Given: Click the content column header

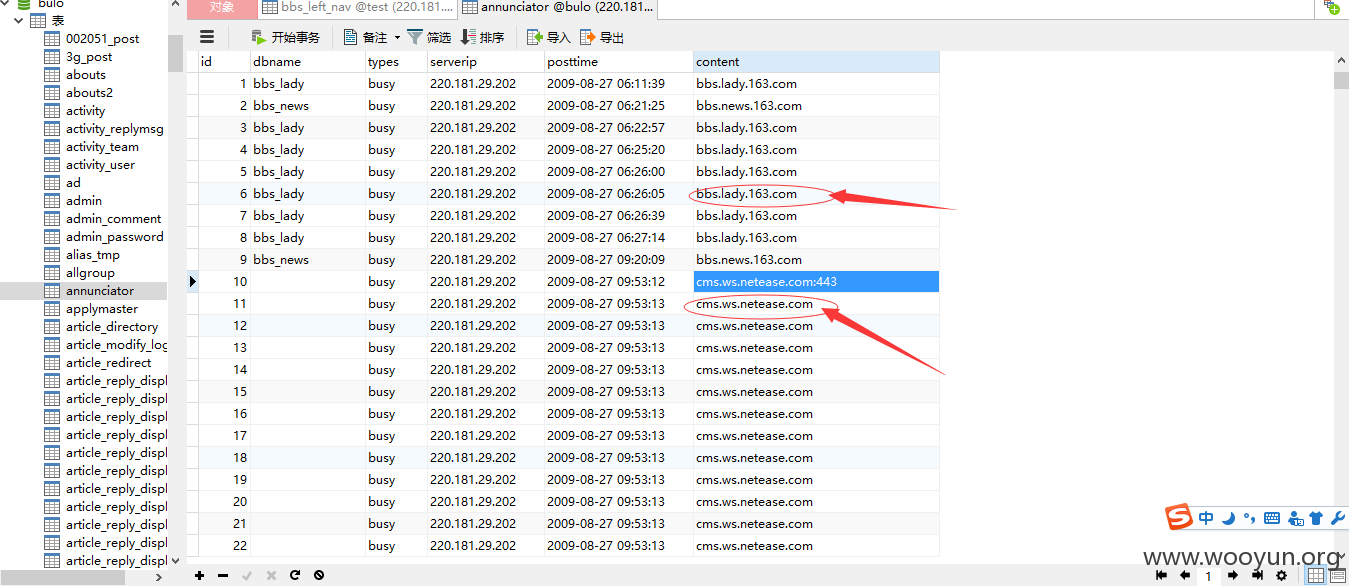Looking at the screenshot, I should point(816,61).
